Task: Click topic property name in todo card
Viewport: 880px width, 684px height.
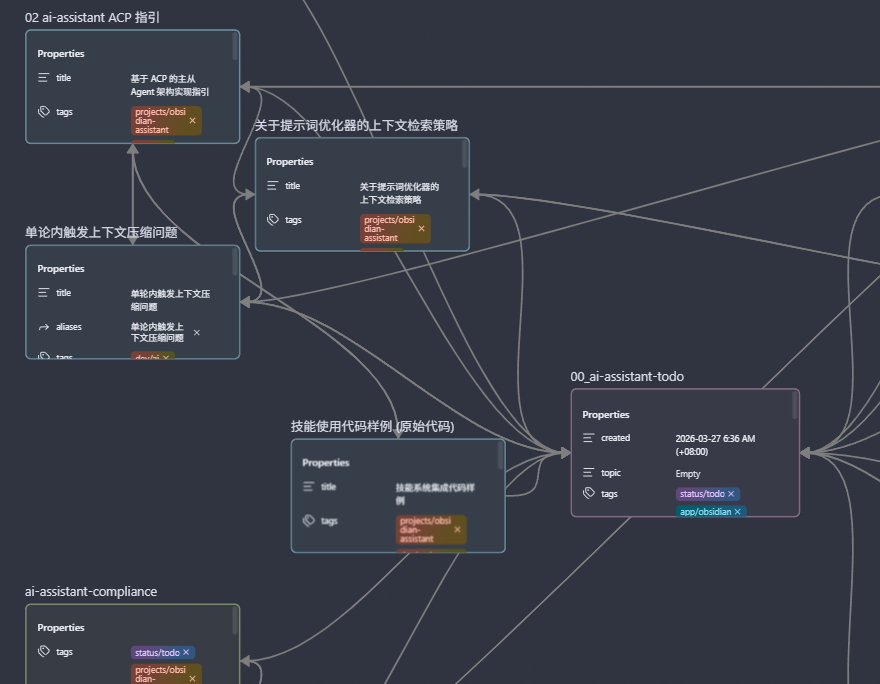Action: pyautogui.click(x=611, y=472)
